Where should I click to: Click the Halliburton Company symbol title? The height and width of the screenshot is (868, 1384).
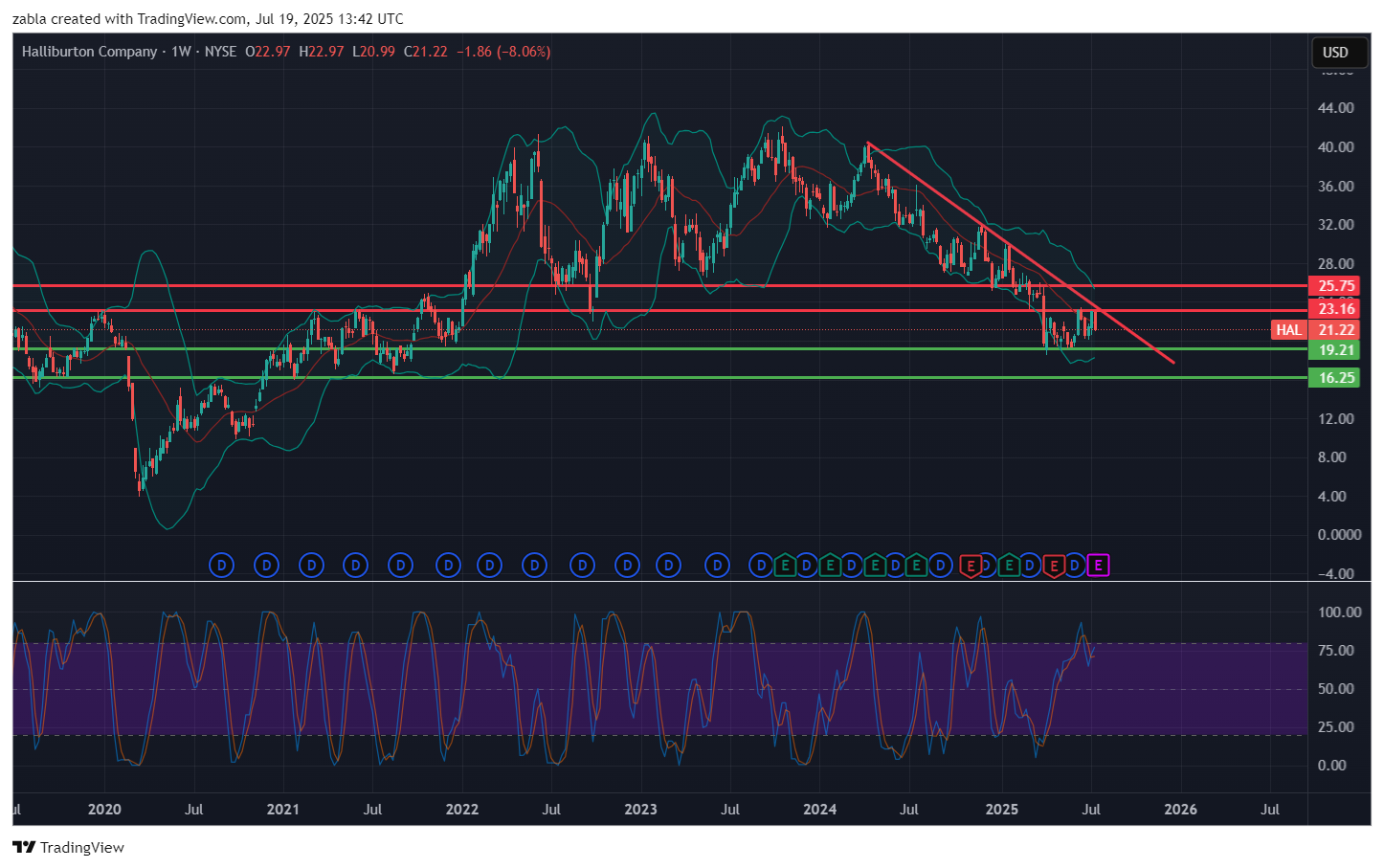[89, 52]
